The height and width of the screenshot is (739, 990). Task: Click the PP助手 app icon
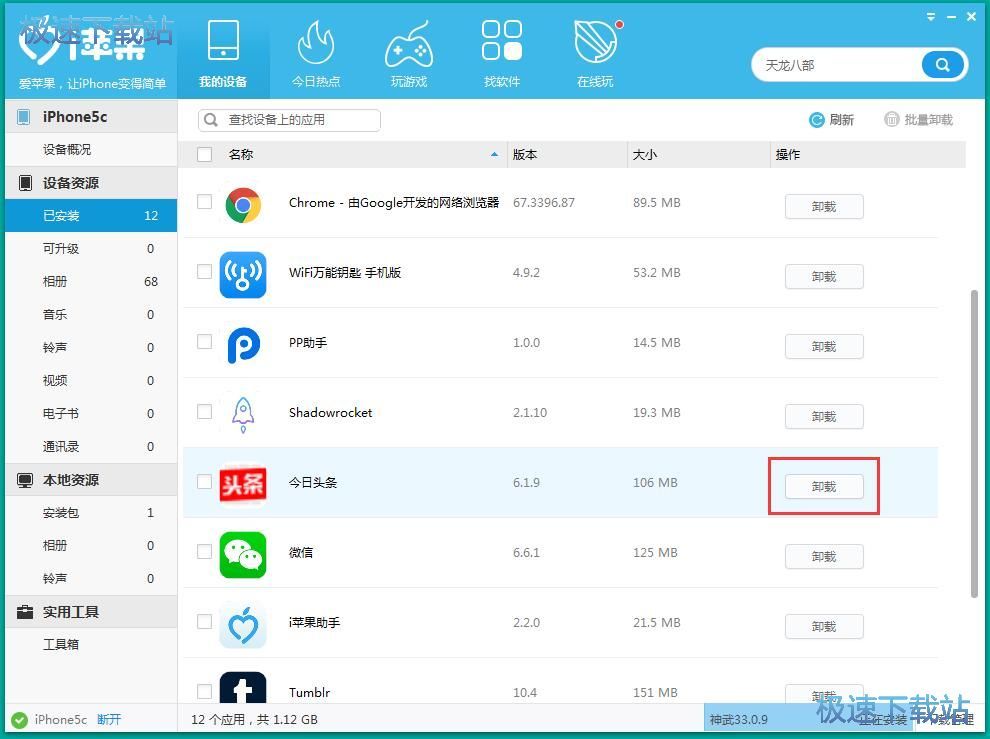pos(243,345)
